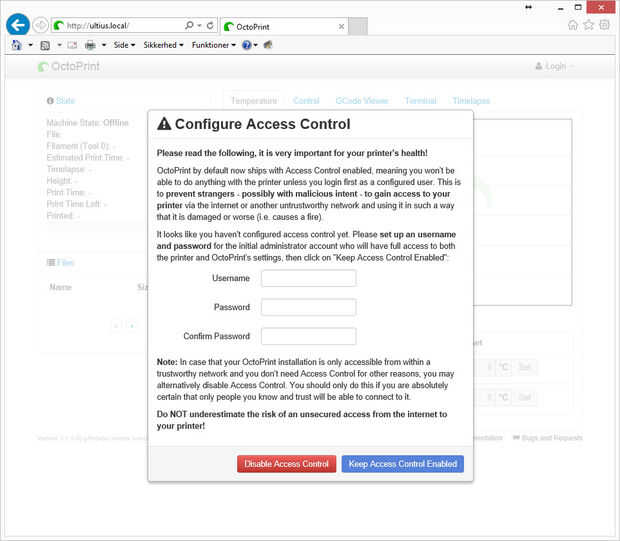620x541 pixels.
Task: Click the Machine State: Offline text
Action: (x=88, y=123)
